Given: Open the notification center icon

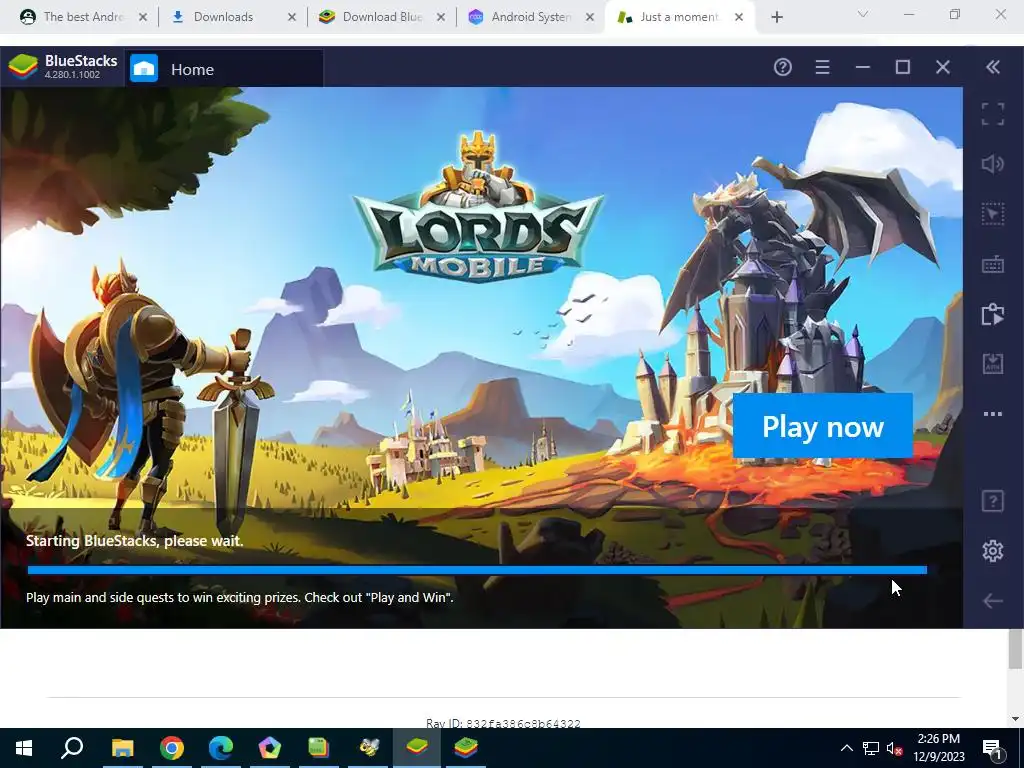Looking at the screenshot, I should coord(992,748).
